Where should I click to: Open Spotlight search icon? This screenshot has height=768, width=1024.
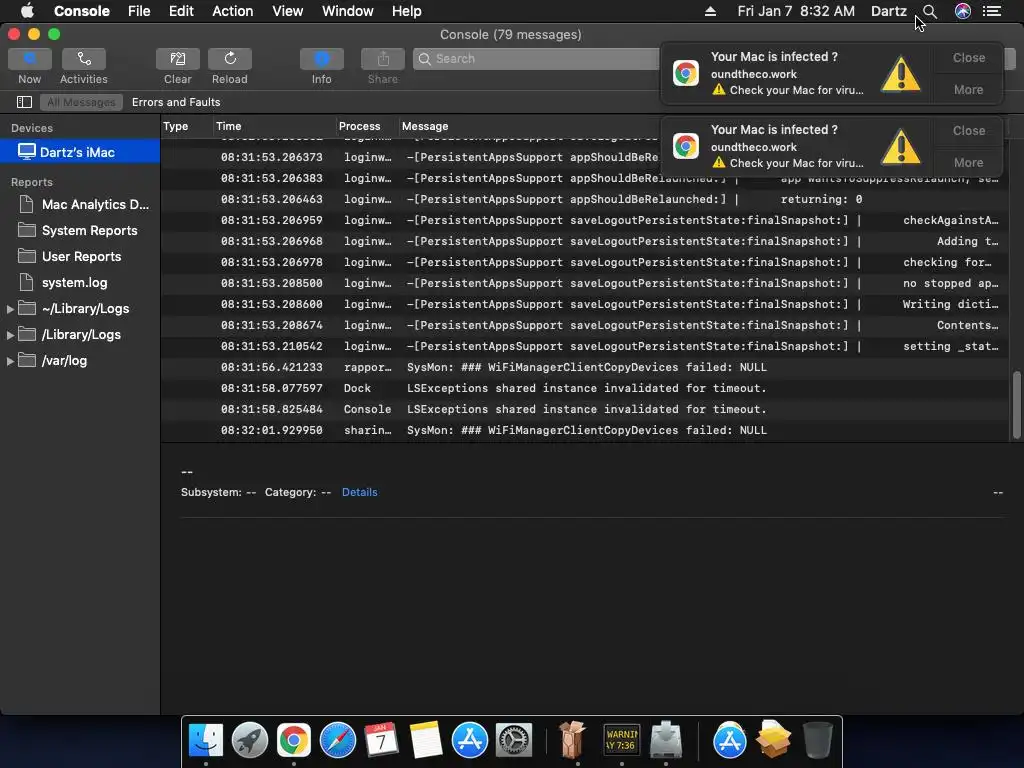930,11
